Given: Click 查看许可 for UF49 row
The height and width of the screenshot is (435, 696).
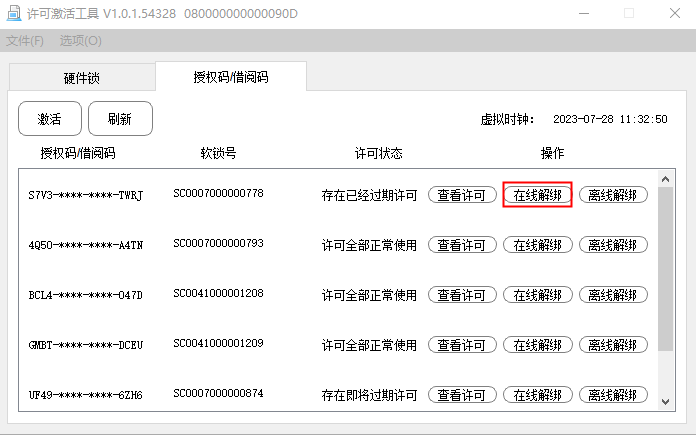Looking at the screenshot, I should tap(462, 395).
